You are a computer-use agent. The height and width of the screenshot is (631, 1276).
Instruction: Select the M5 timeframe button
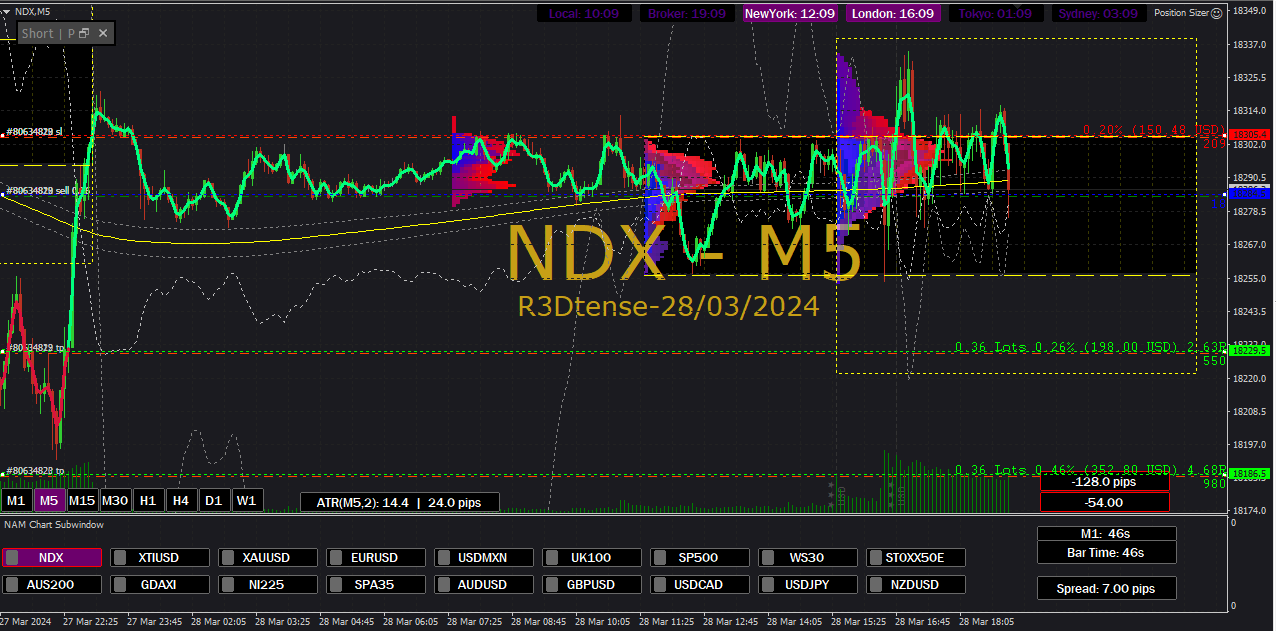pyautogui.click(x=48, y=500)
